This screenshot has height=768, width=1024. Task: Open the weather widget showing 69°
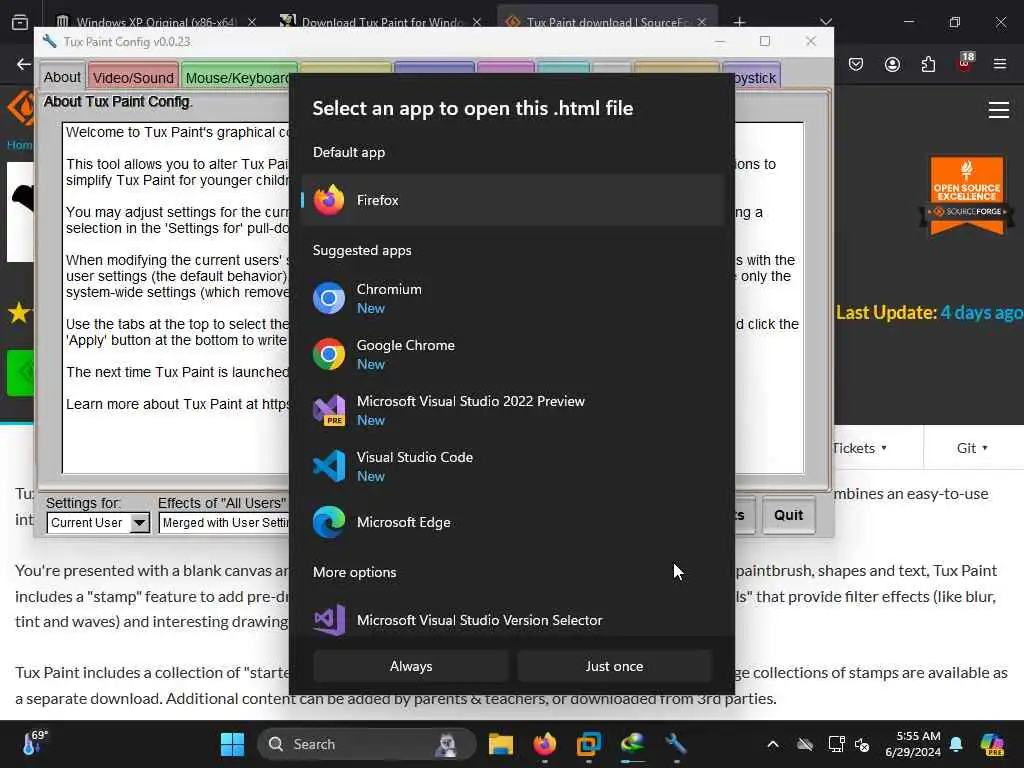pos(34,744)
